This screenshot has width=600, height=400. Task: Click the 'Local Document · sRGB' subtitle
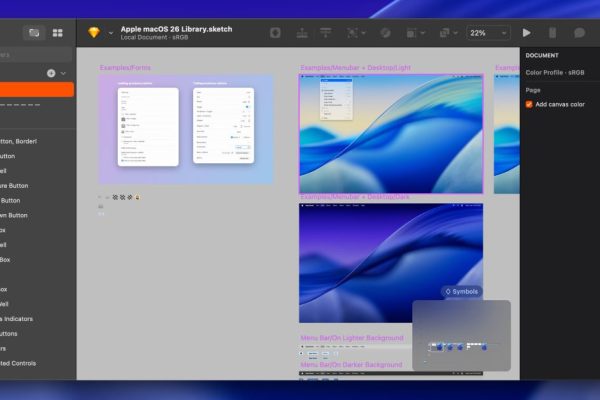click(154, 37)
